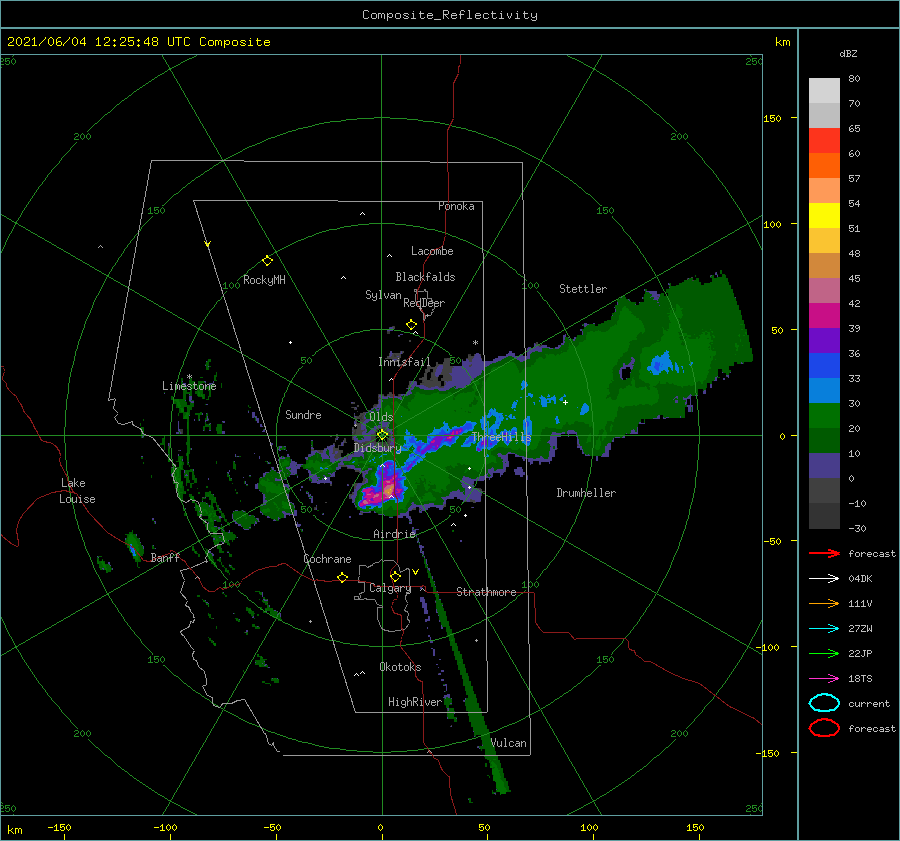The height and width of the screenshot is (841, 900).
Task: Click the Sundre label
Action: point(303,414)
